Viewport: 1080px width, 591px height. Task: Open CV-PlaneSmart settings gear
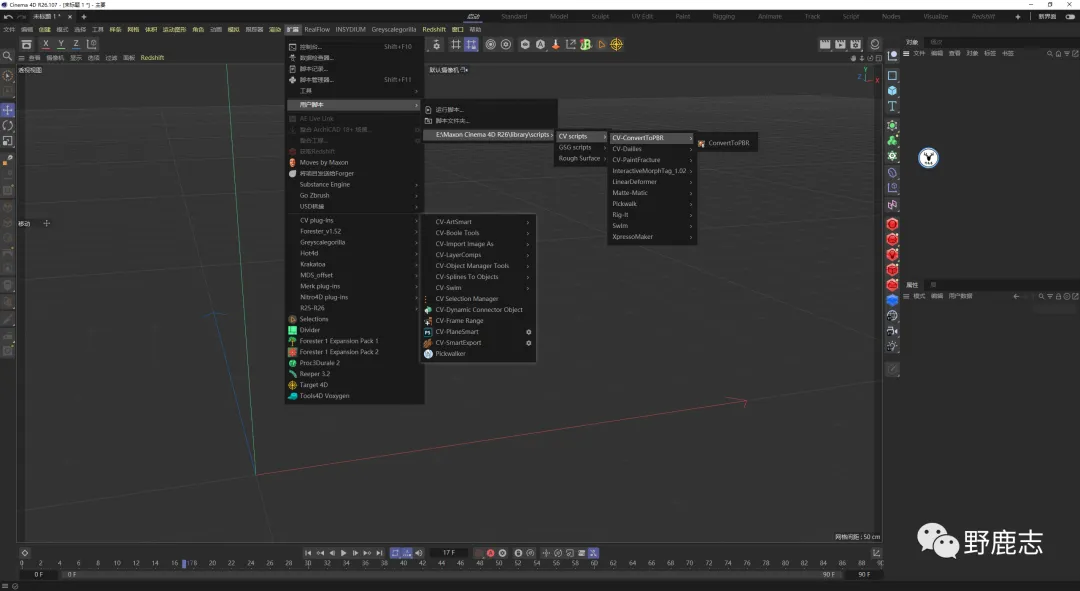pos(528,332)
